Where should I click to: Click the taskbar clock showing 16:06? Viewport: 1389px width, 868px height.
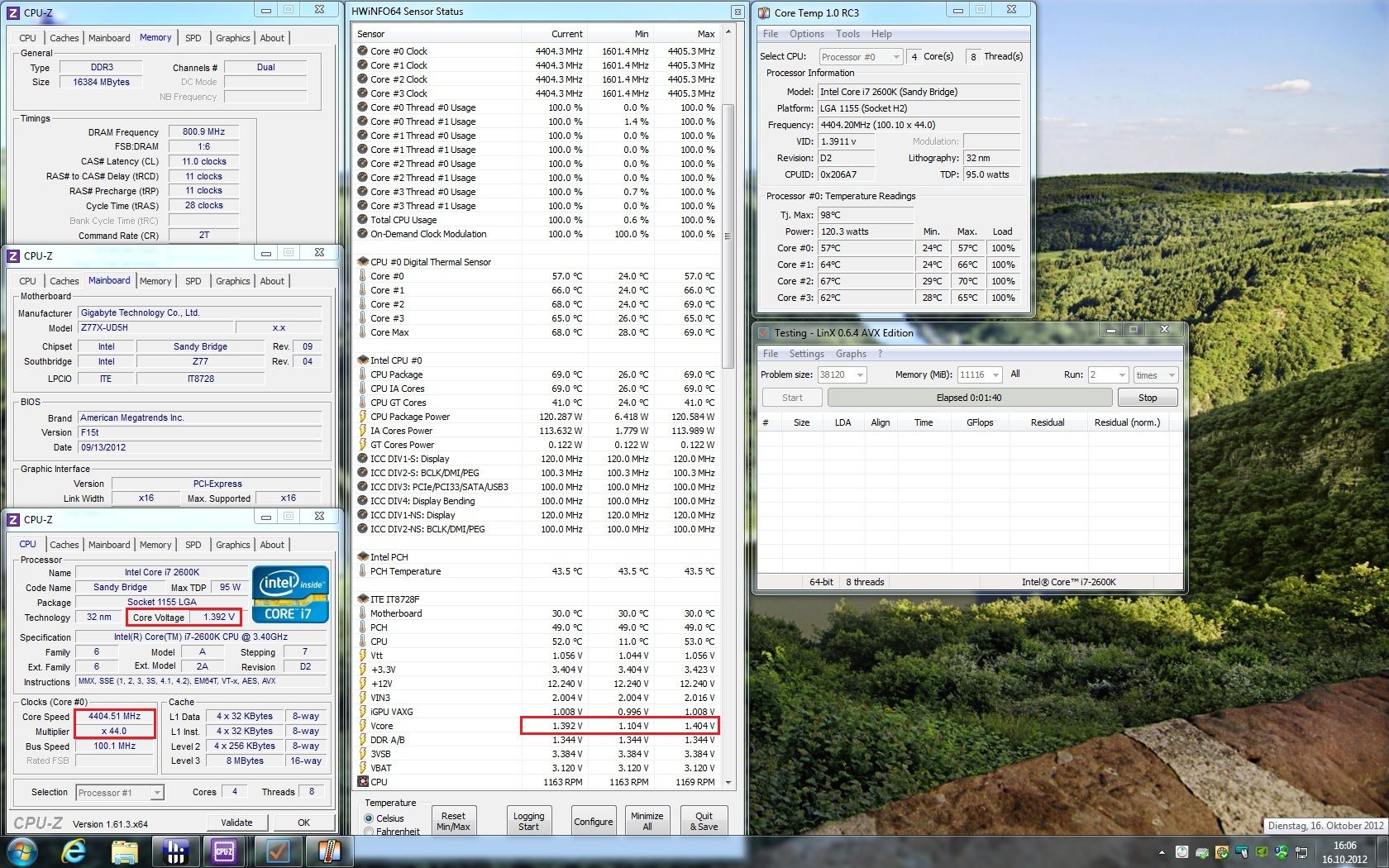coord(1344,852)
